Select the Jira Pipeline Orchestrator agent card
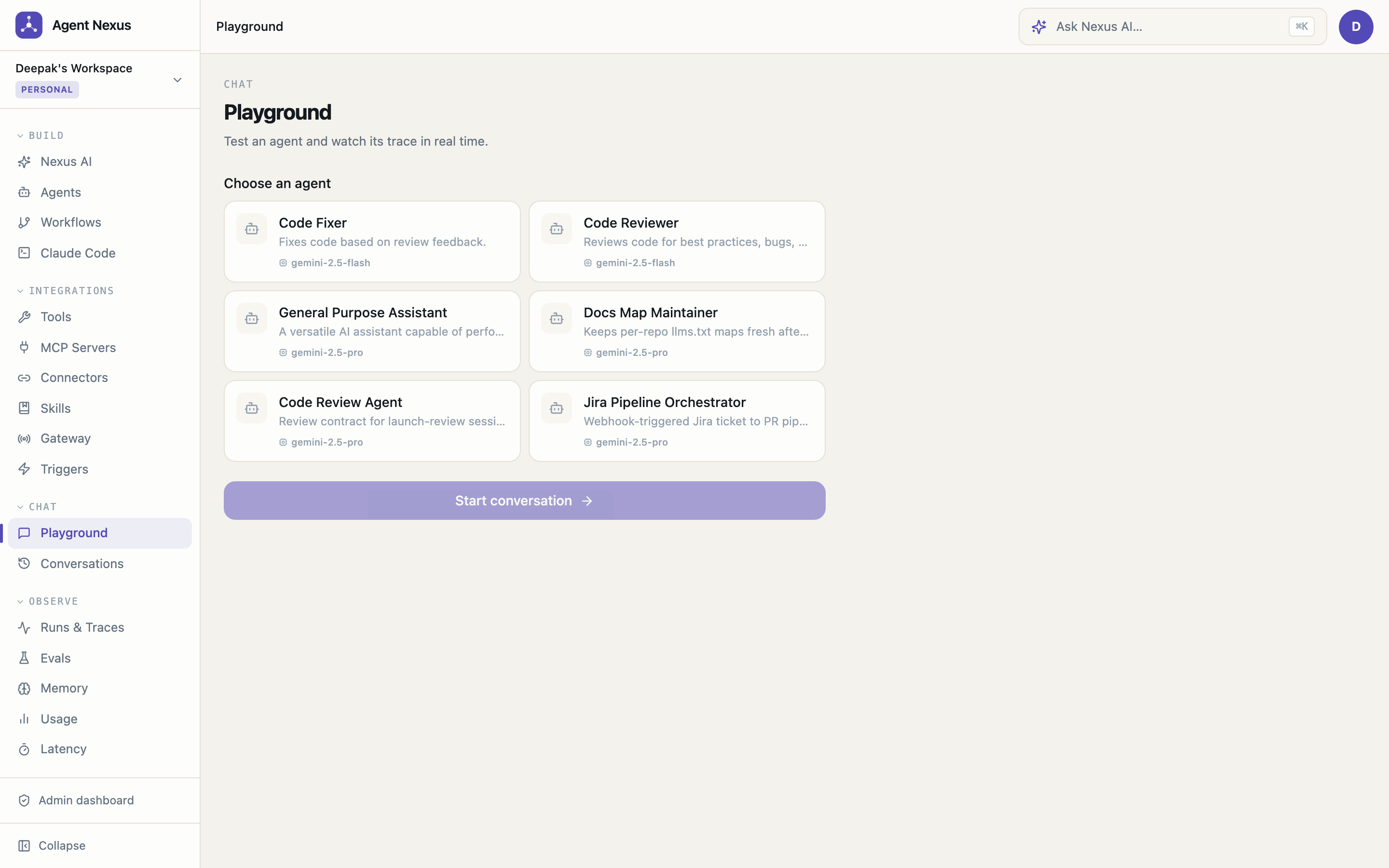Viewport: 1389px width, 868px height. coord(677,421)
